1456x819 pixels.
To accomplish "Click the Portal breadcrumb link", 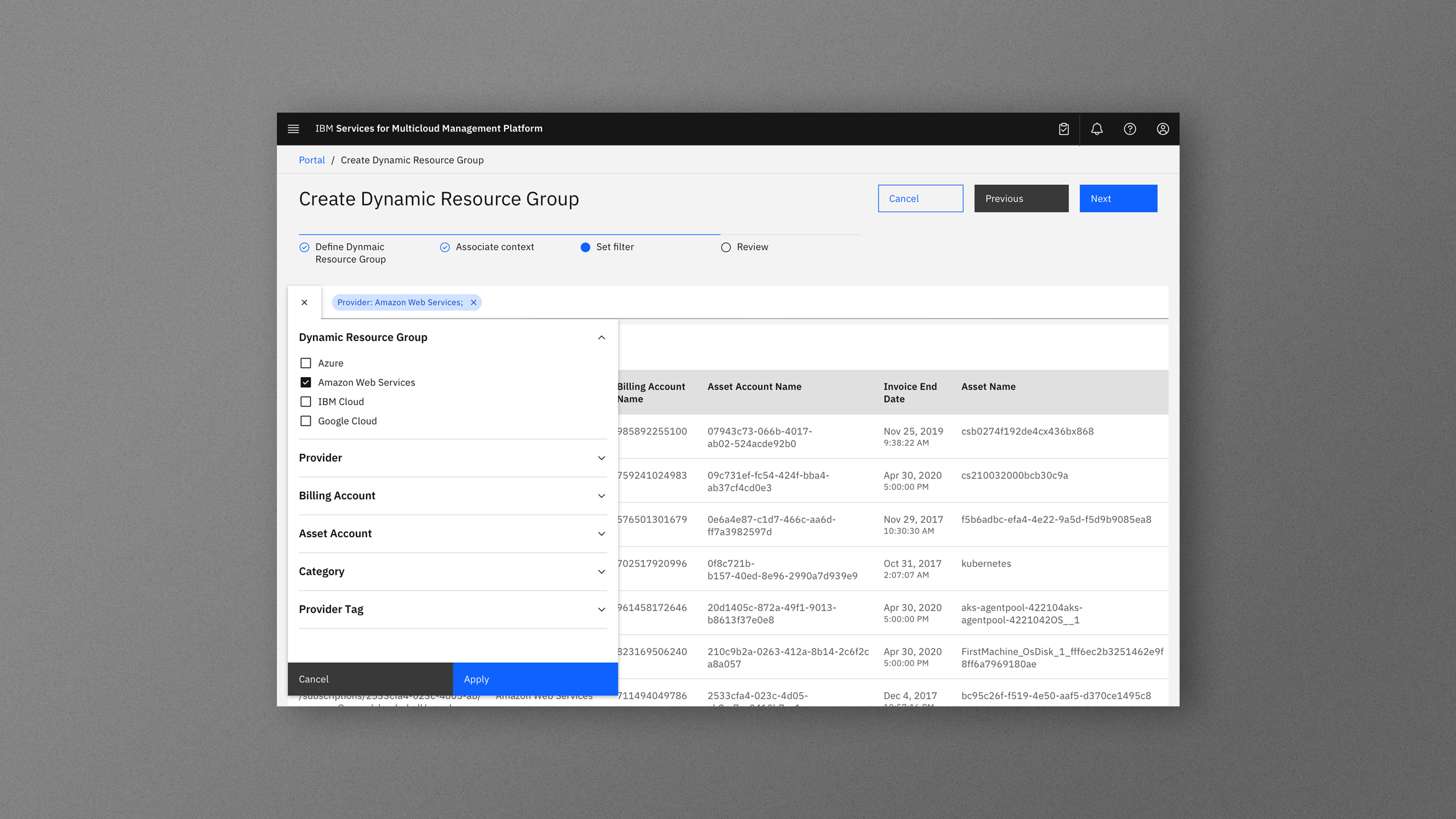I will tap(312, 160).
